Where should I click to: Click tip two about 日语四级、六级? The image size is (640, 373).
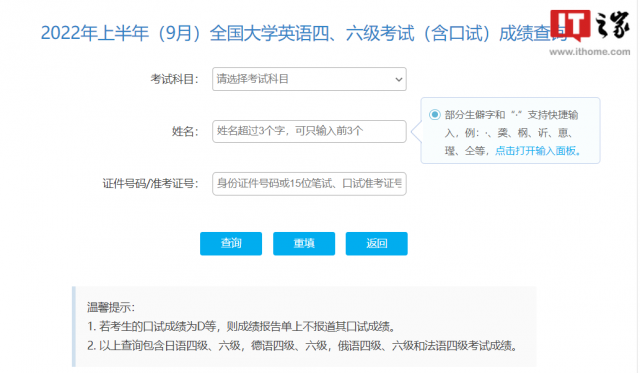[x=302, y=346]
